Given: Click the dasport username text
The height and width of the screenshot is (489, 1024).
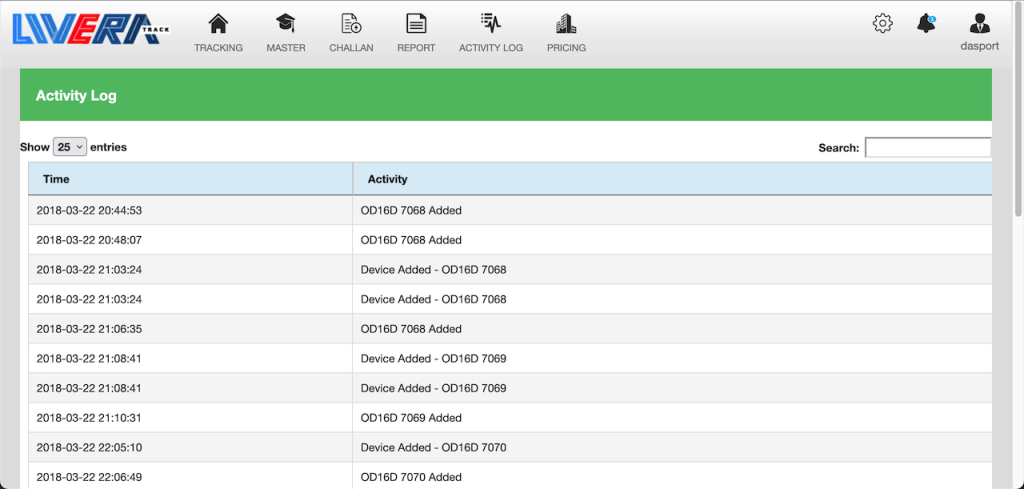Looking at the screenshot, I should 979,46.
